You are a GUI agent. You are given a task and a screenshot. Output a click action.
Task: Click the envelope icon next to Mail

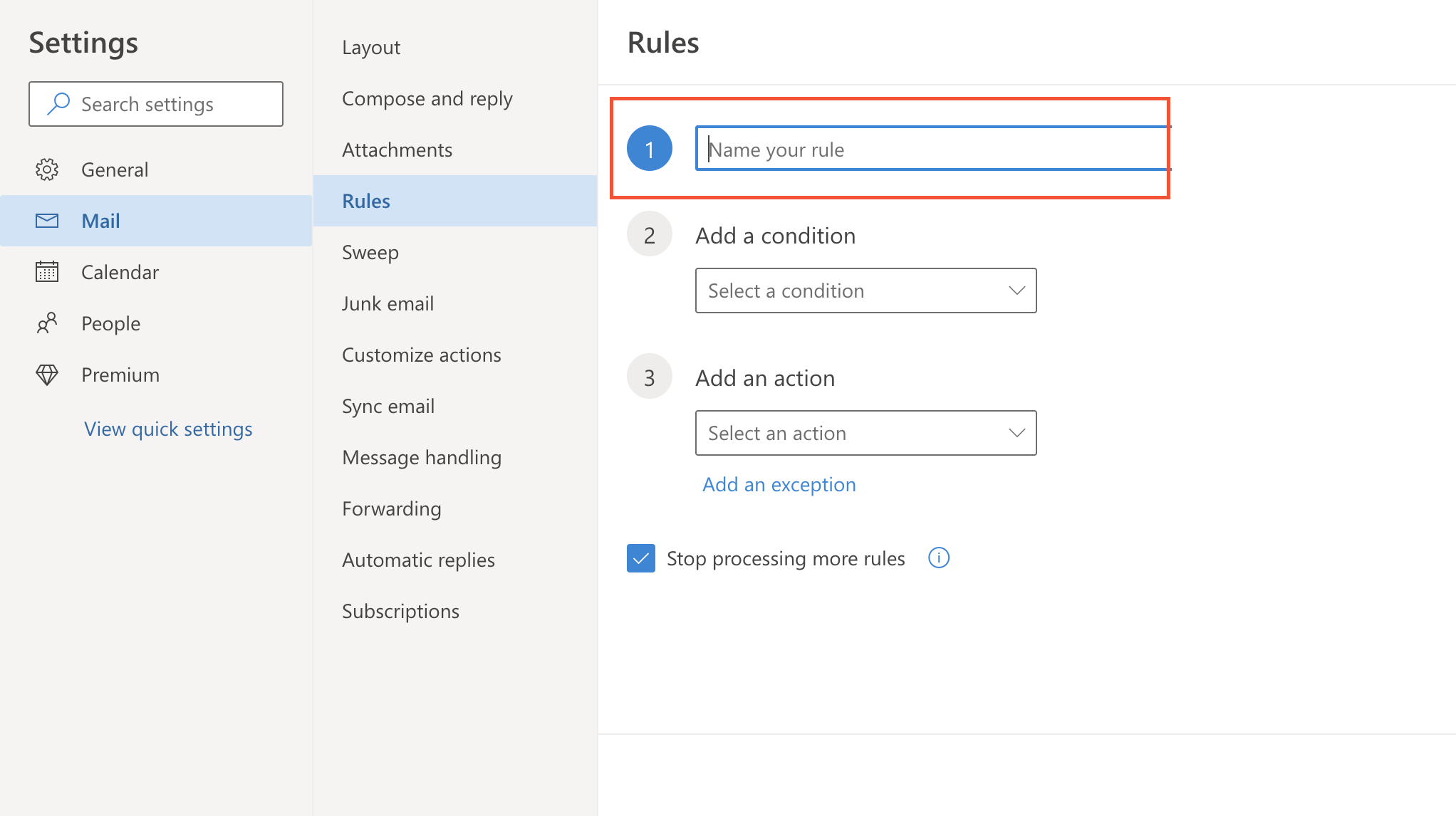coord(47,220)
